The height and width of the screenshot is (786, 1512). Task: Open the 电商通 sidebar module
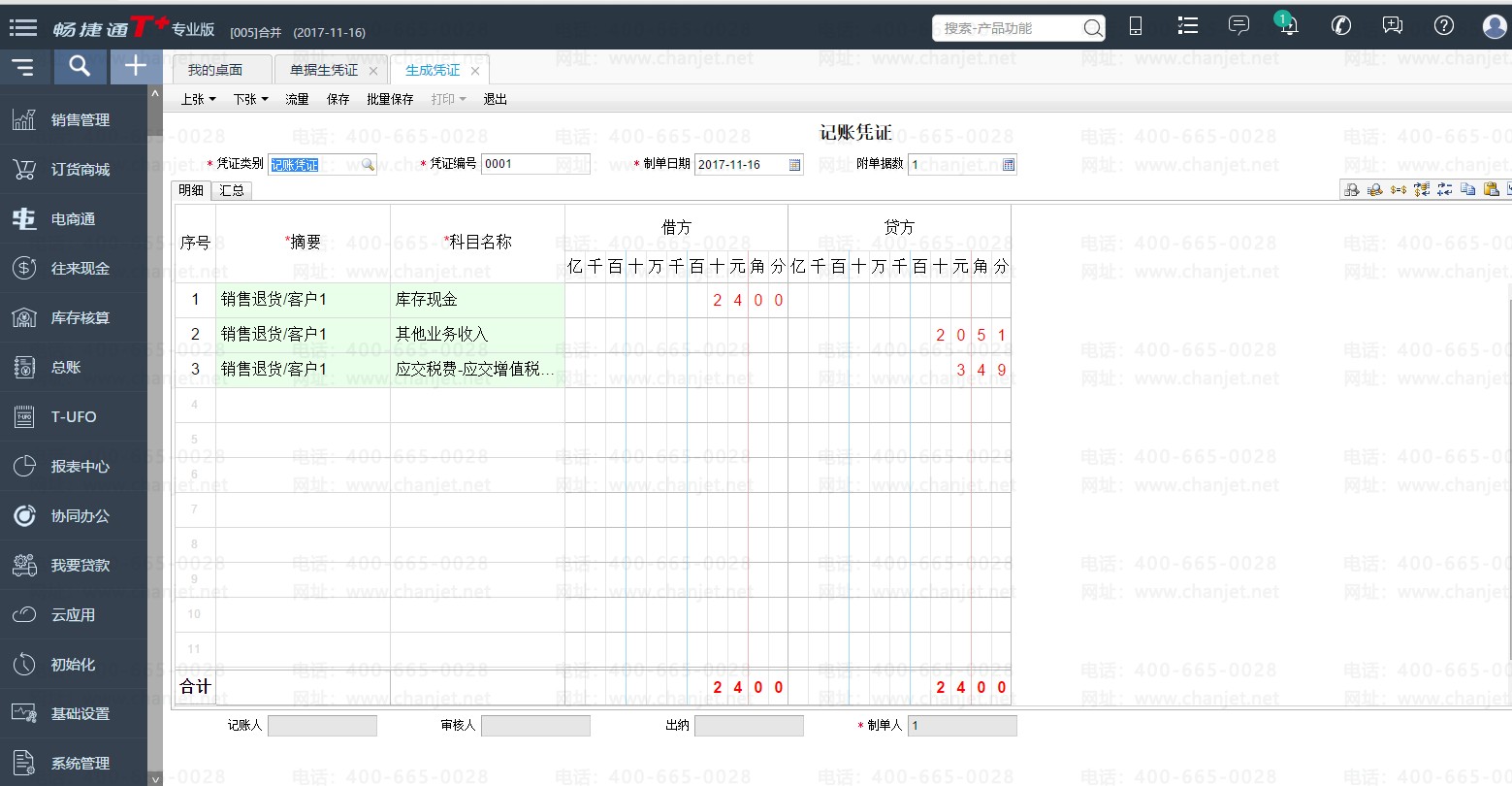[x=73, y=219]
